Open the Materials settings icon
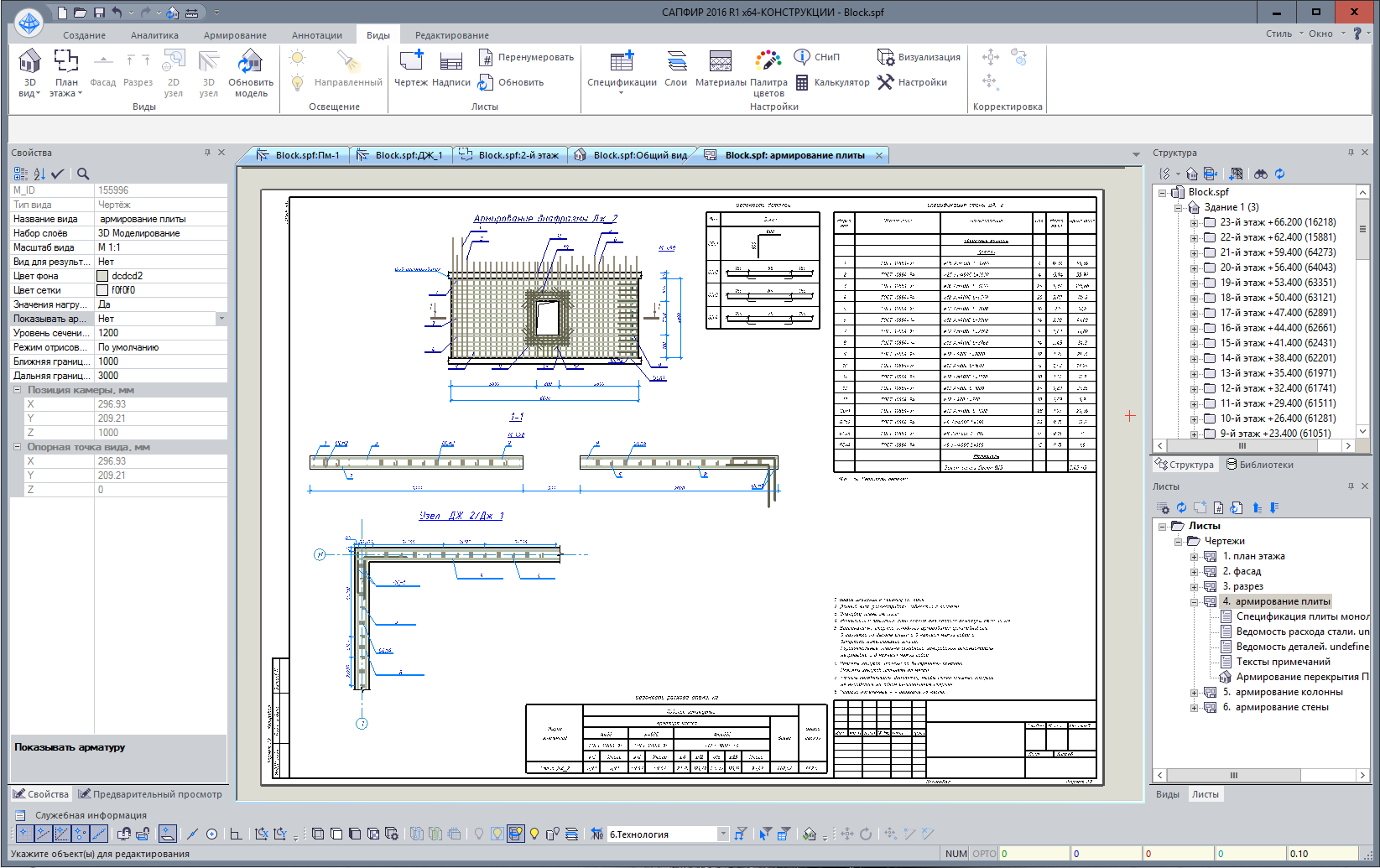The image size is (1380, 868). click(720, 61)
